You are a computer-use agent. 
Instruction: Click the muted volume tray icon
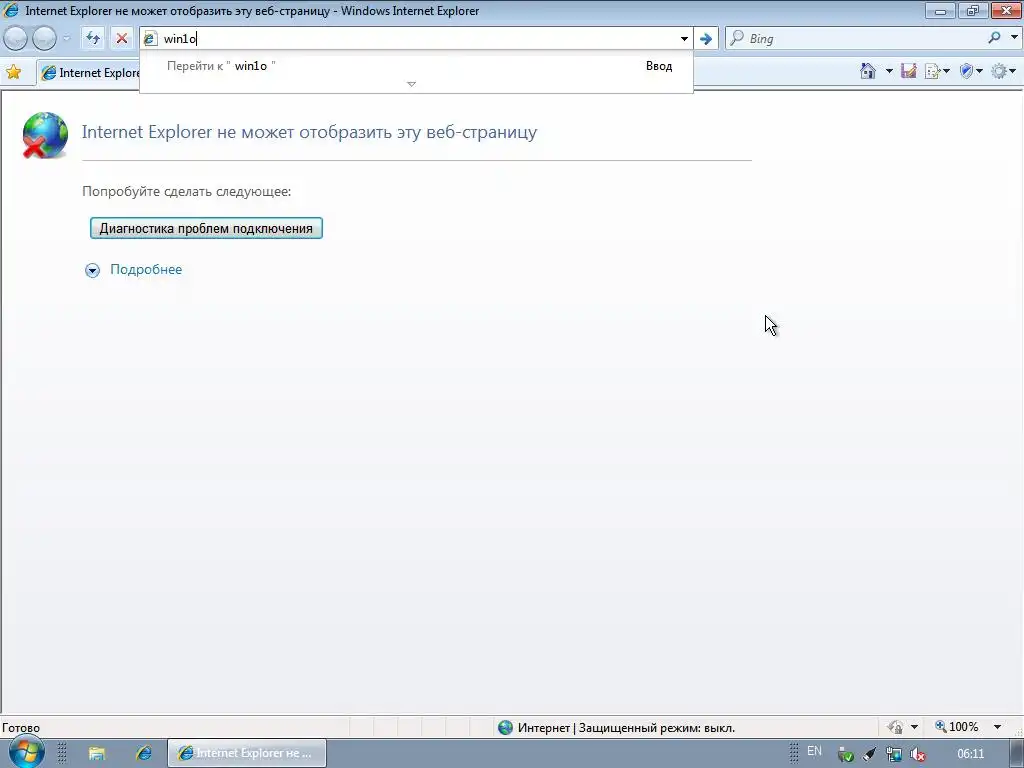[x=918, y=754]
